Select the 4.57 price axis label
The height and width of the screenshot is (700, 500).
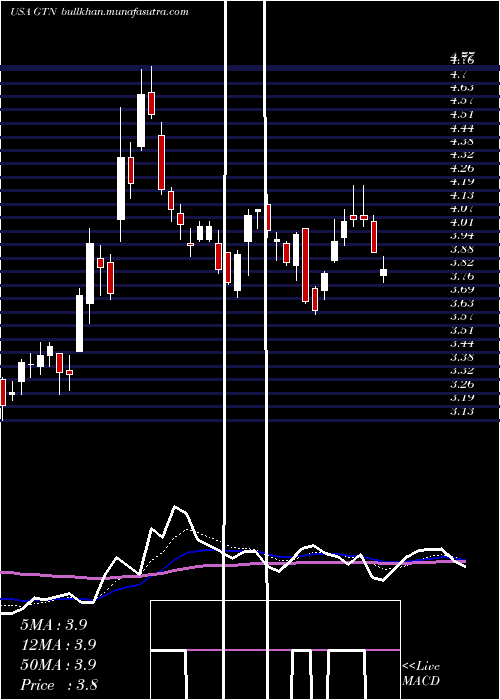462,101
